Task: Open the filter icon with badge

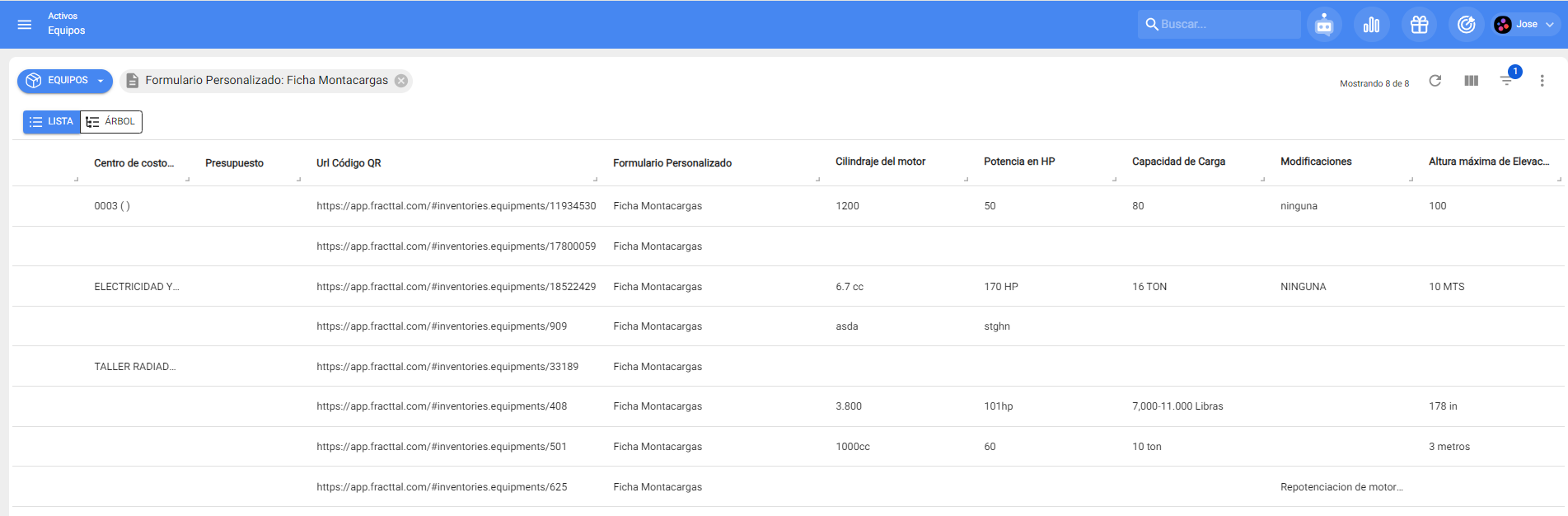Action: pyautogui.click(x=1507, y=81)
